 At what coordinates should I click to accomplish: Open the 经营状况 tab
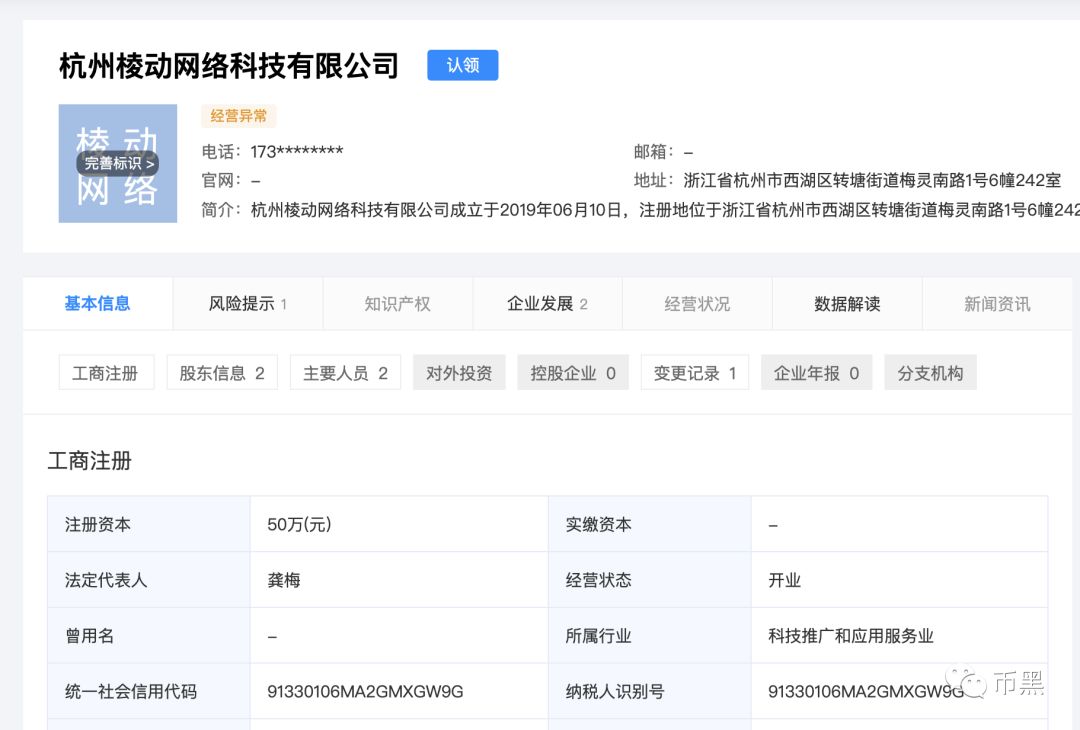click(x=697, y=304)
